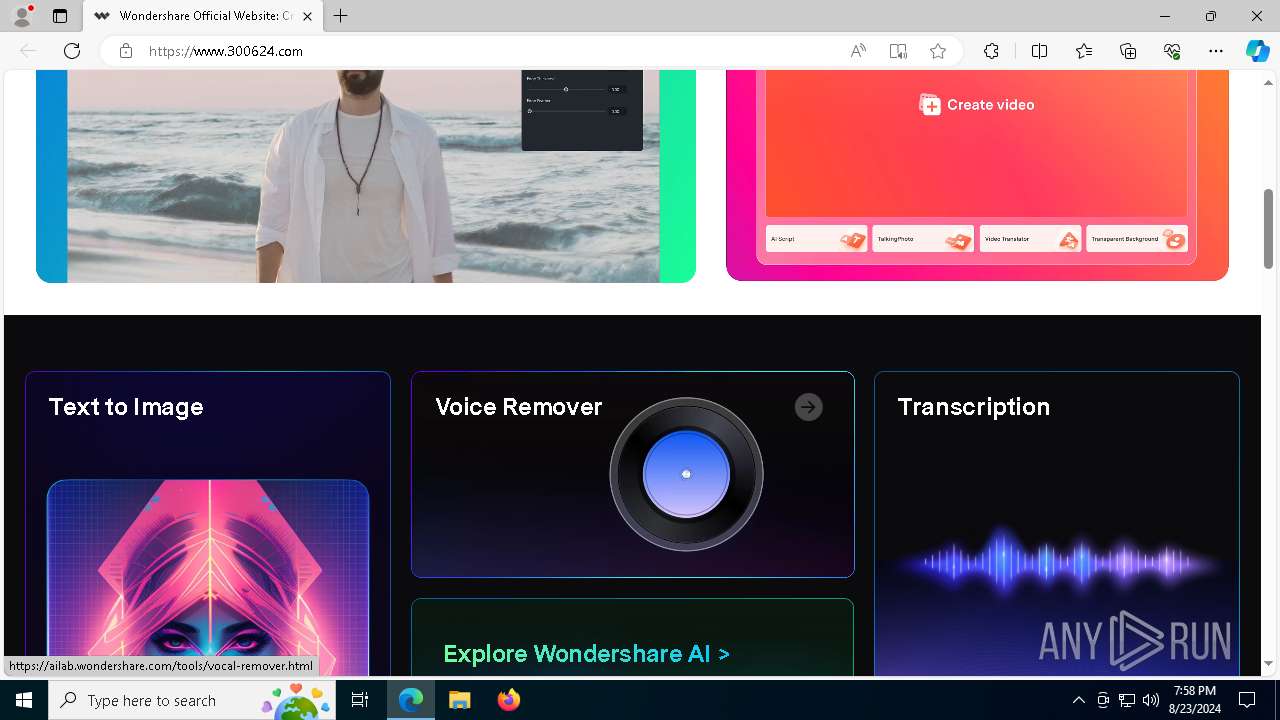Open Task View on taskbar
1280x720 pixels.
pyautogui.click(x=360, y=700)
